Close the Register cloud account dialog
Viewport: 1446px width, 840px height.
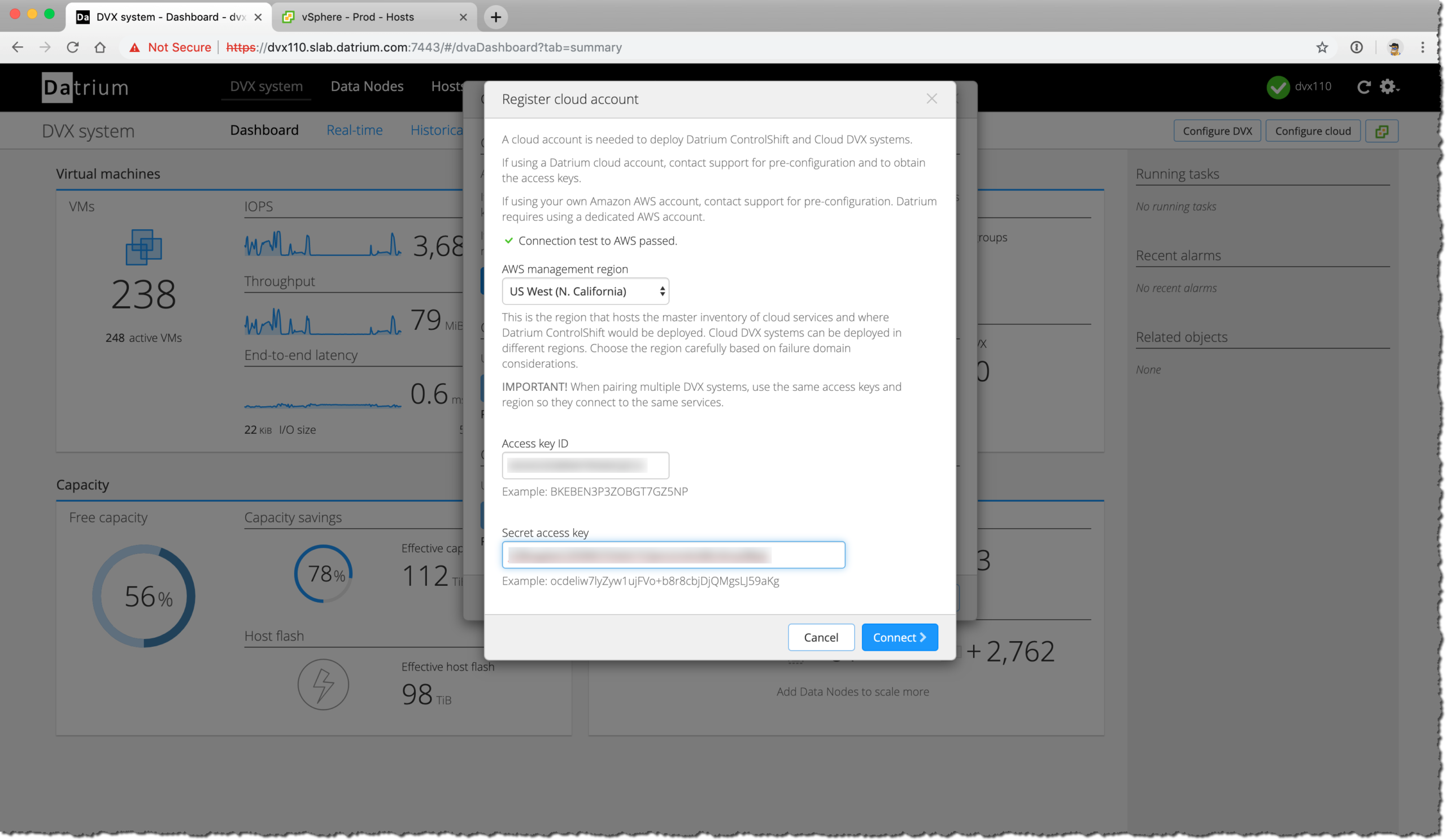[x=931, y=99]
